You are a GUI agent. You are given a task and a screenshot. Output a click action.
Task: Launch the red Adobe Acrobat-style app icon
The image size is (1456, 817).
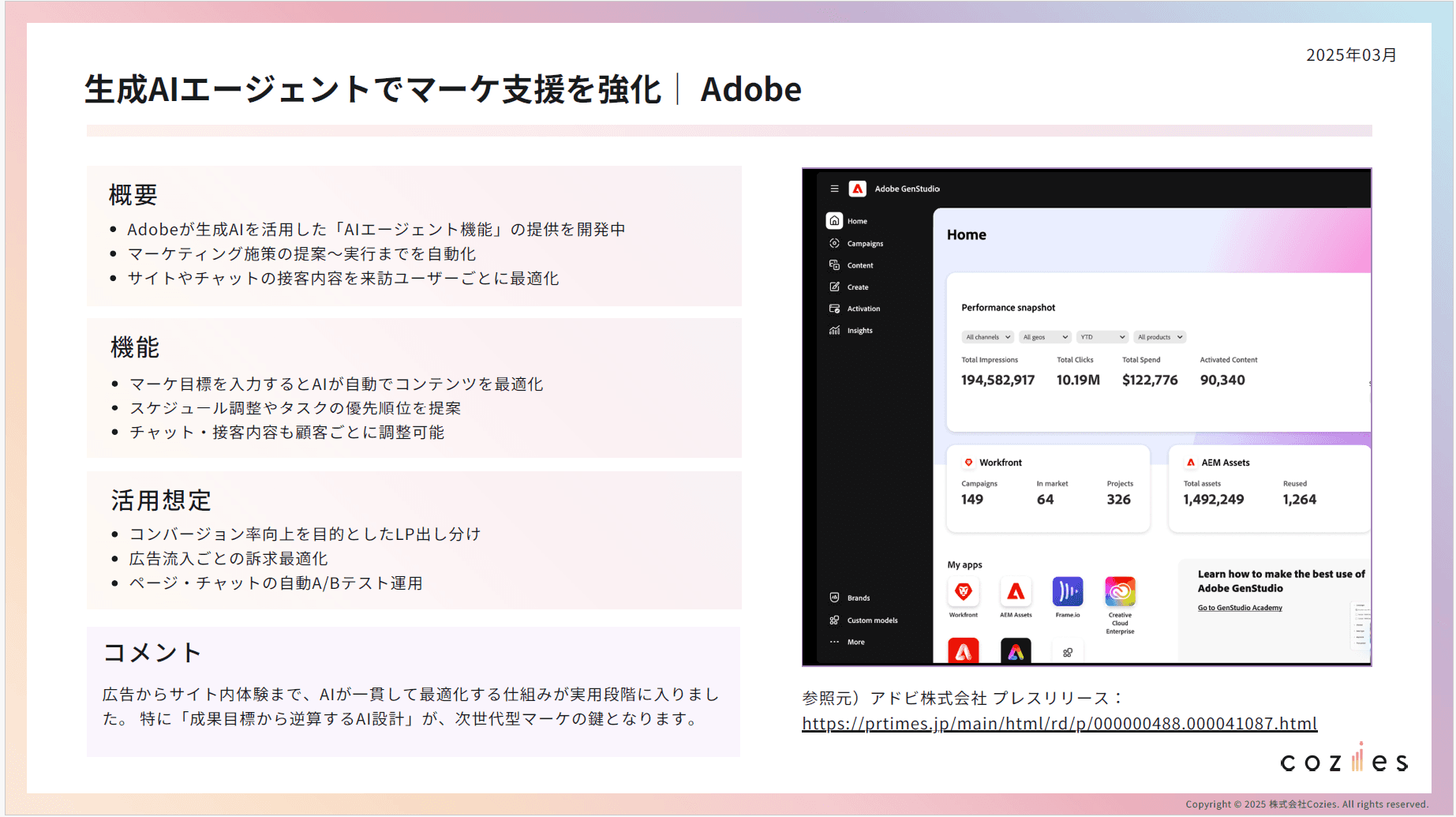pos(964,651)
